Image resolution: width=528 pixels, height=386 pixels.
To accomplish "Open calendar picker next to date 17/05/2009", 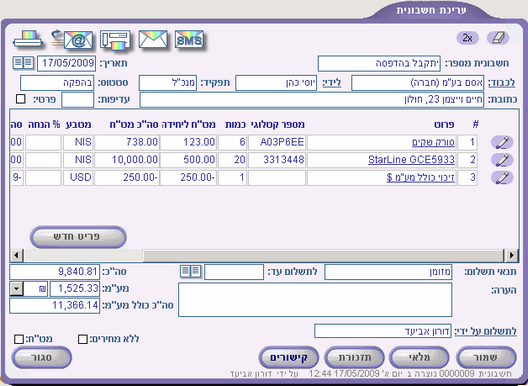I will click(x=23, y=63).
